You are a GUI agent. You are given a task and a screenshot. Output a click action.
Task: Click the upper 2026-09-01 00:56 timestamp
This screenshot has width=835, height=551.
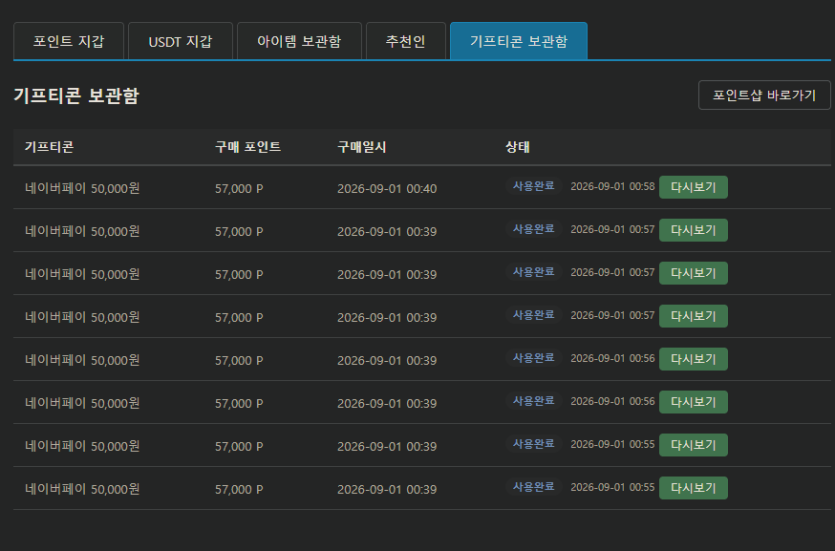612,358
